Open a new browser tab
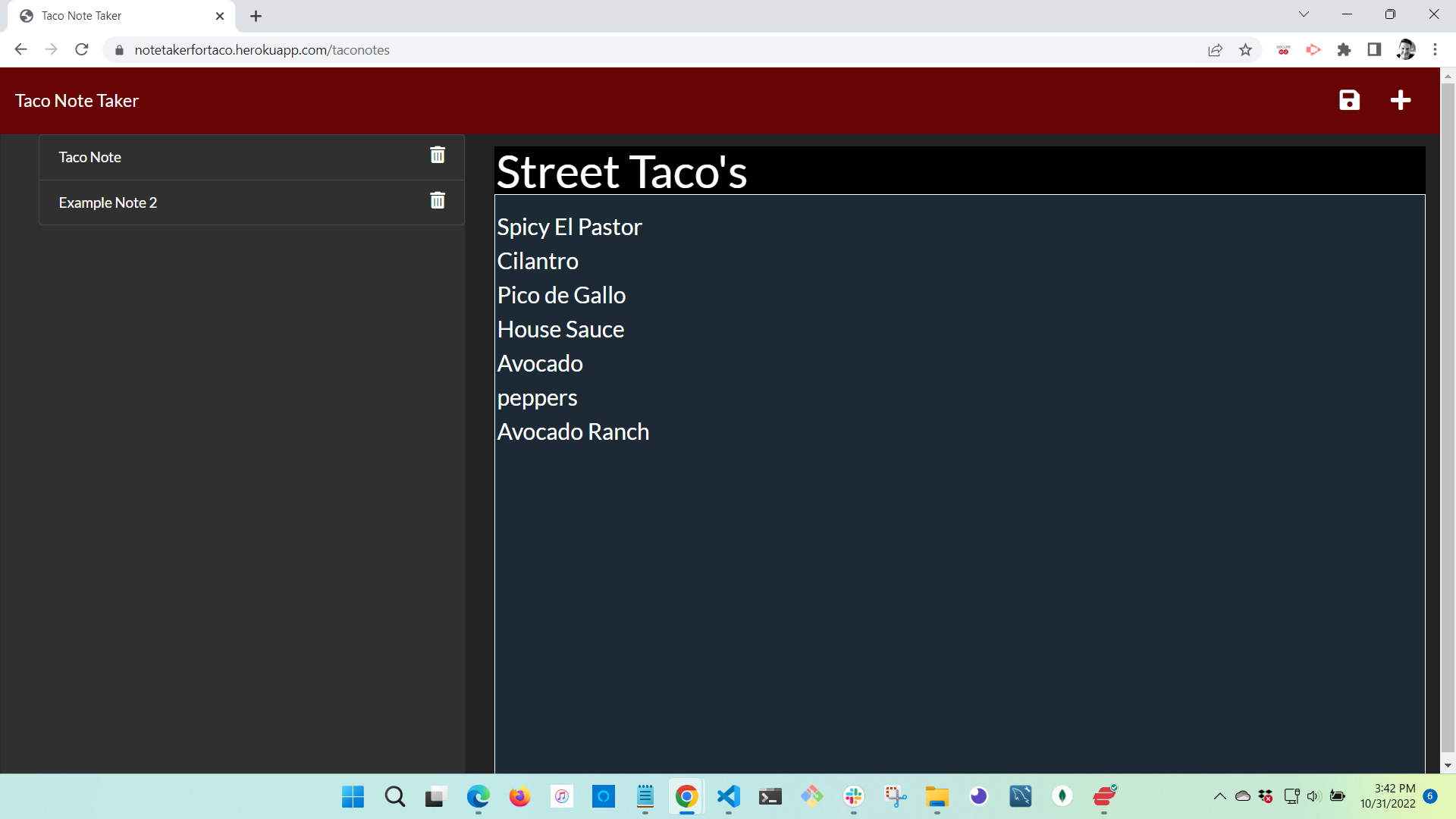The height and width of the screenshot is (819, 1456). (256, 15)
